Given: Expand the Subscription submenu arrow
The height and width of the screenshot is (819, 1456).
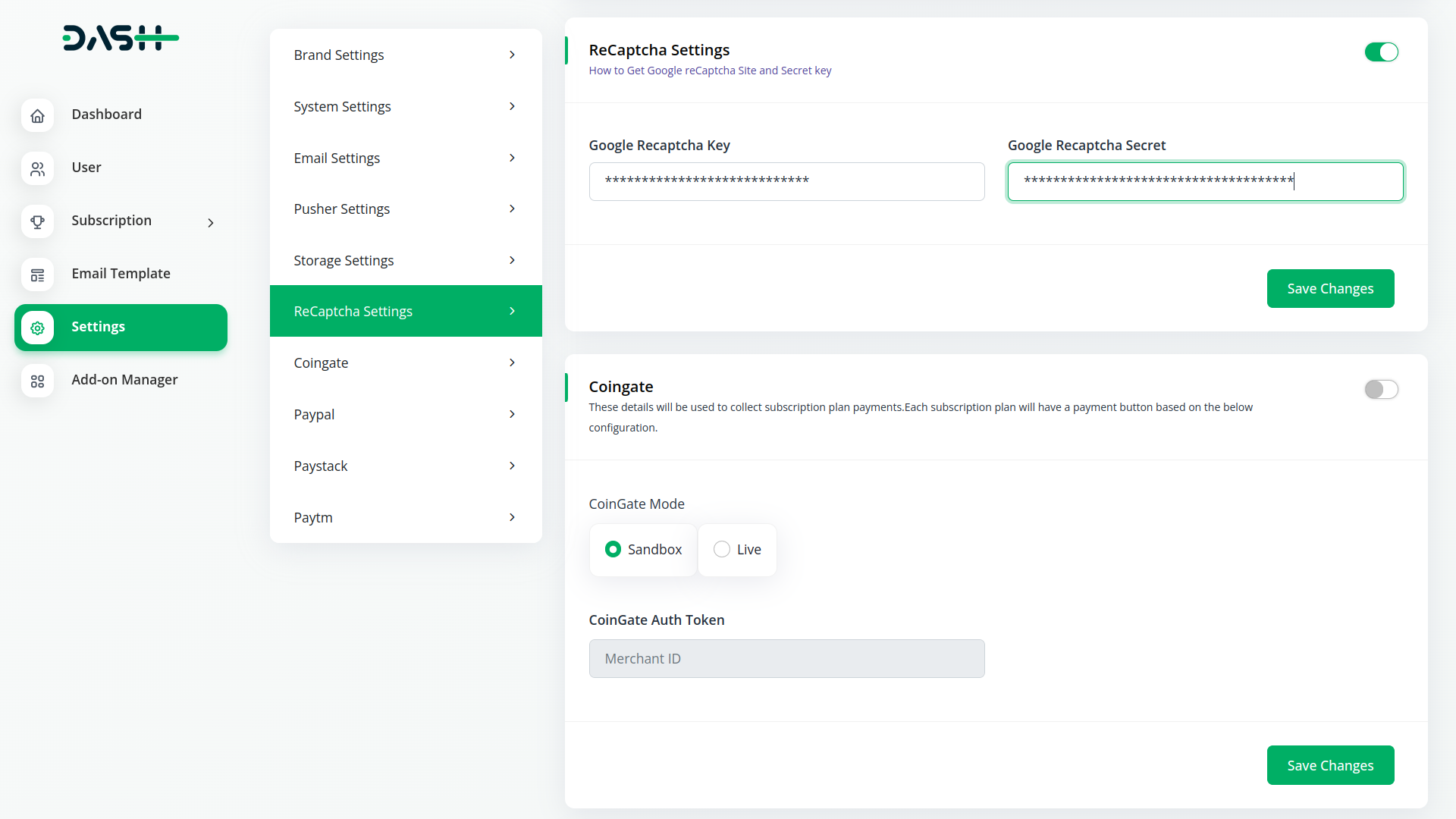Looking at the screenshot, I should [x=211, y=222].
